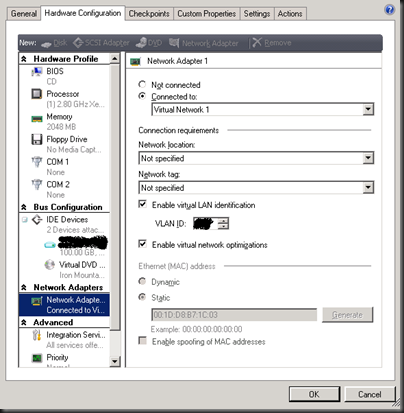This screenshot has width=404, height=413.
Task: Click the VLAN ID spinner arrows
Action: [223, 223]
